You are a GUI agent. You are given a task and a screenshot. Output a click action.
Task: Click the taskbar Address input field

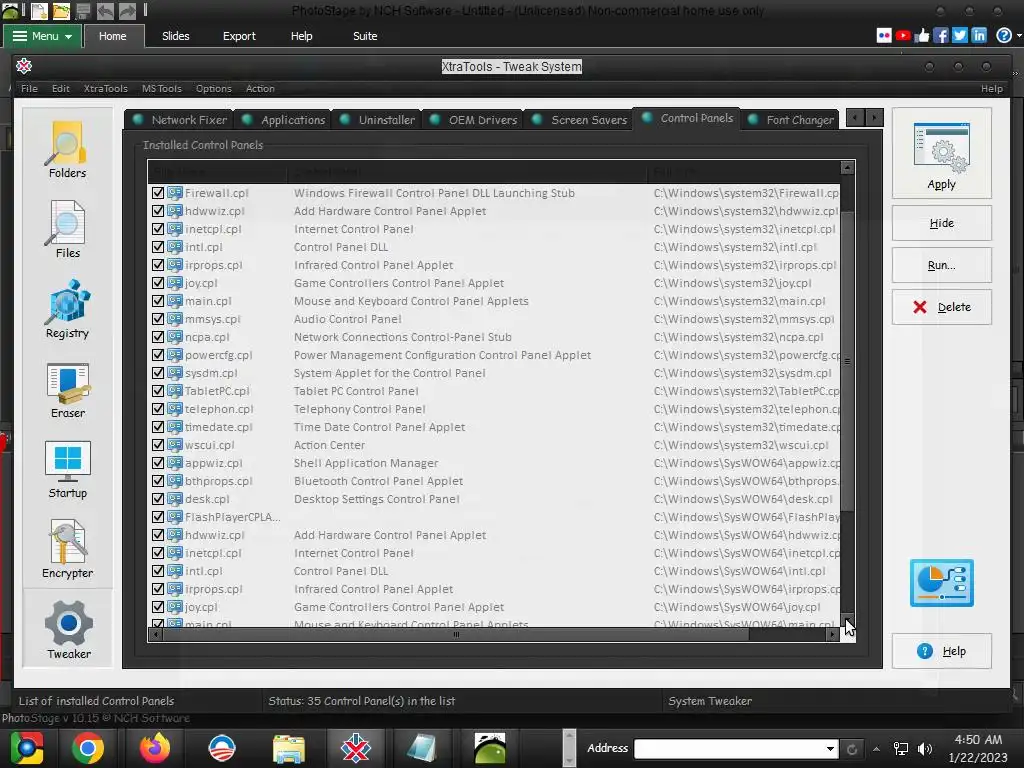[728, 748]
